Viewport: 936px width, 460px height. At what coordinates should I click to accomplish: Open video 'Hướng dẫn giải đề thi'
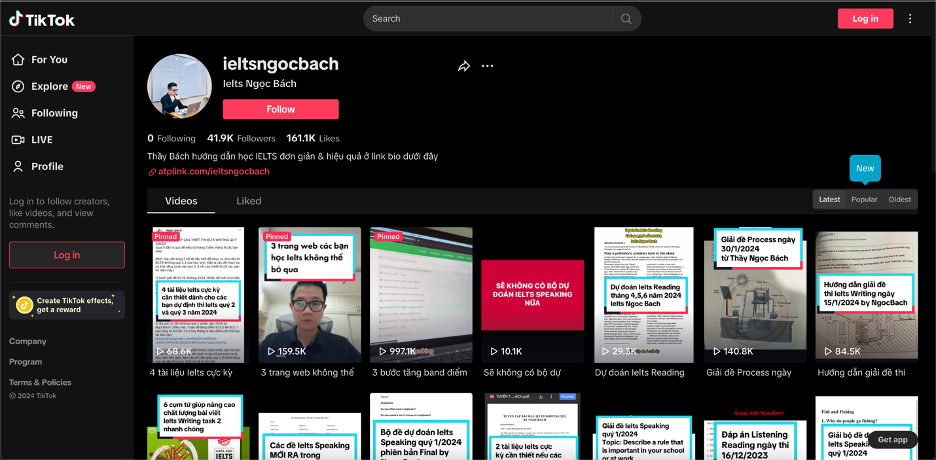[867, 295]
